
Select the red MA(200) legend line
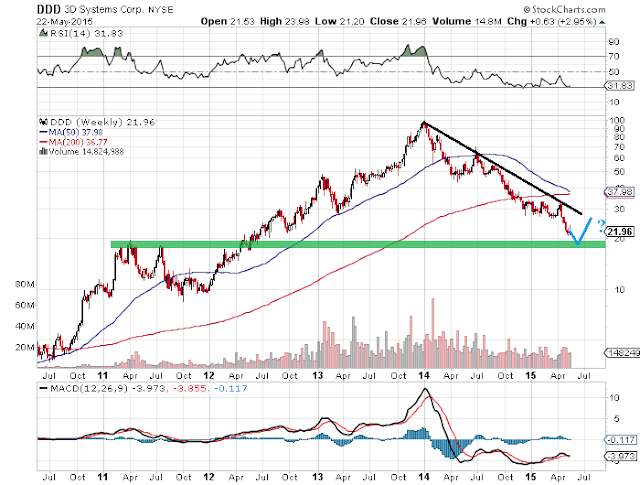coord(44,142)
